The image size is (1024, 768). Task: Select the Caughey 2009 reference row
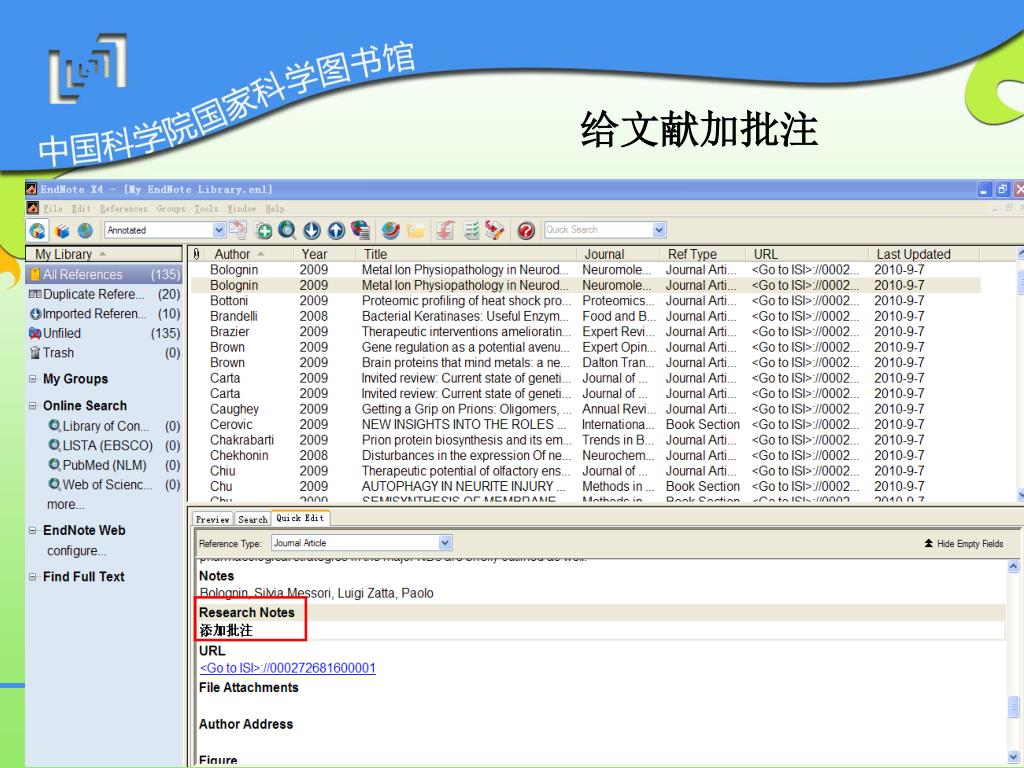(x=584, y=409)
